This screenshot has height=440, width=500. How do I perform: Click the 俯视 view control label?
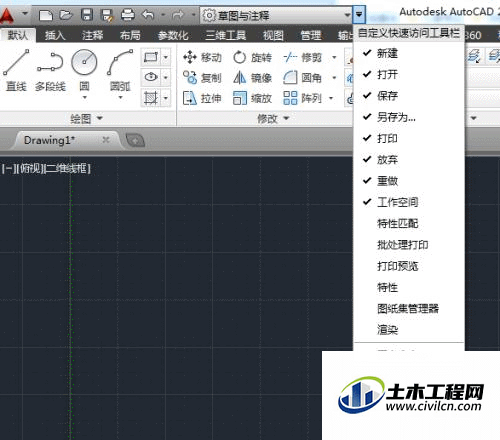(29, 169)
